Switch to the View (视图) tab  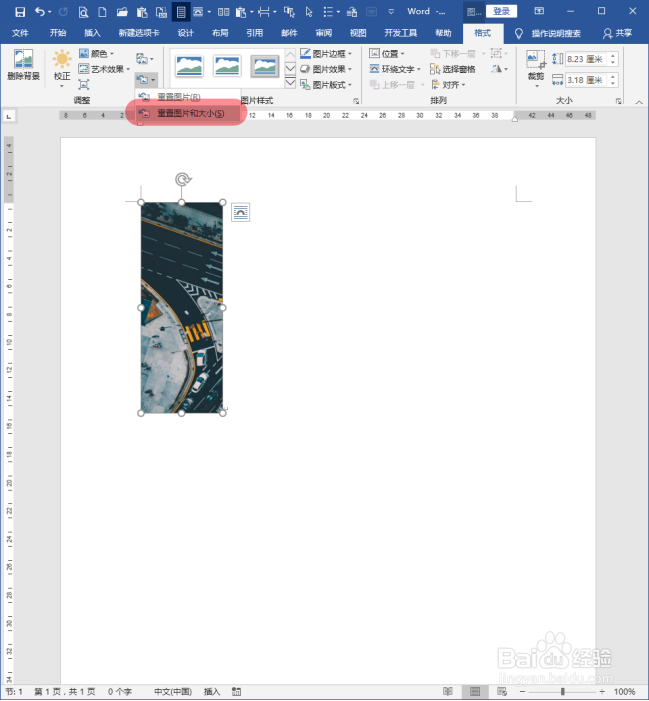point(358,33)
